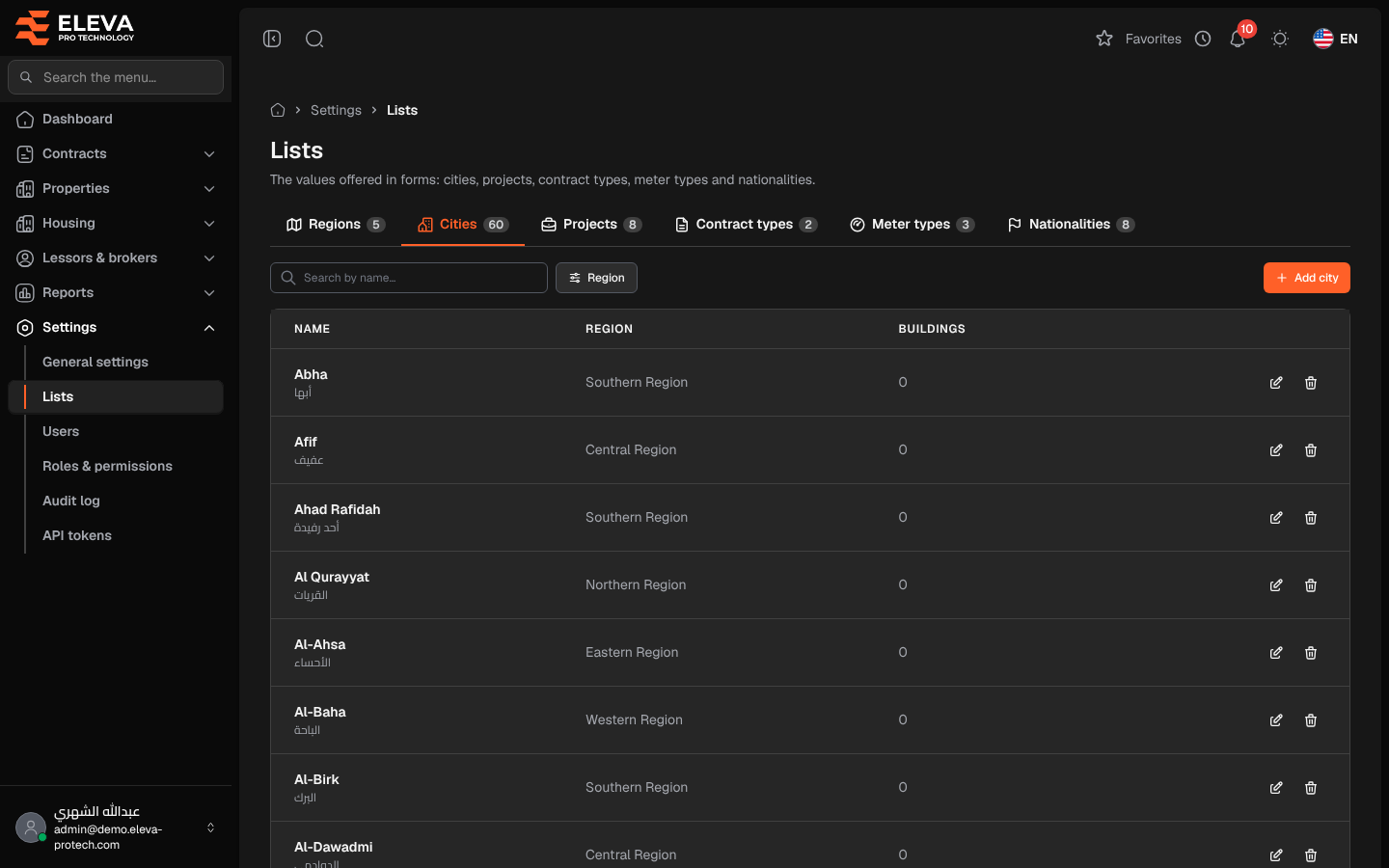Open the notifications bell
This screenshot has width=1389, height=868.
[1238, 39]
